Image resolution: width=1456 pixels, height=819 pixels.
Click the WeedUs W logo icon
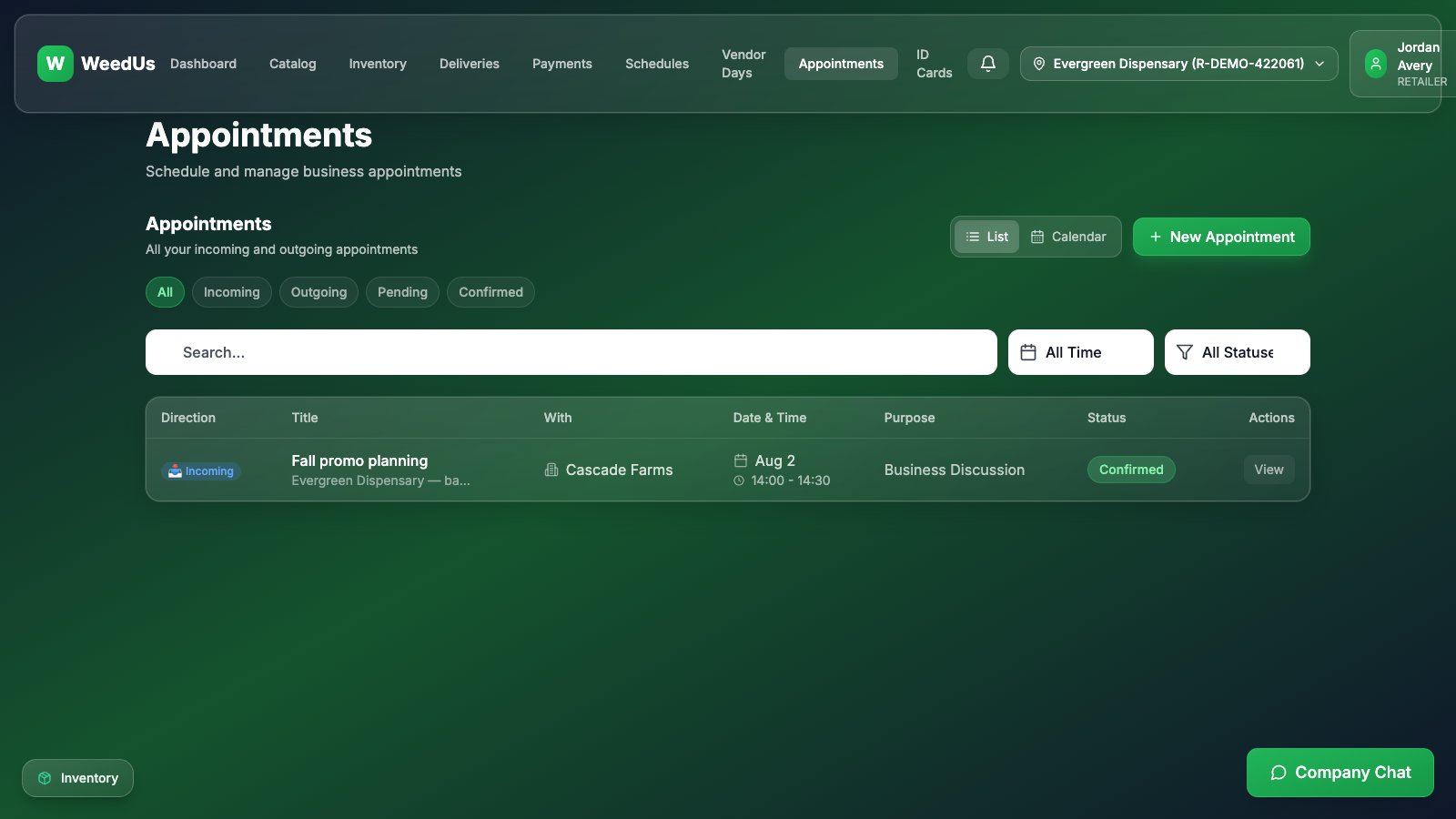(x=56, y=64)
